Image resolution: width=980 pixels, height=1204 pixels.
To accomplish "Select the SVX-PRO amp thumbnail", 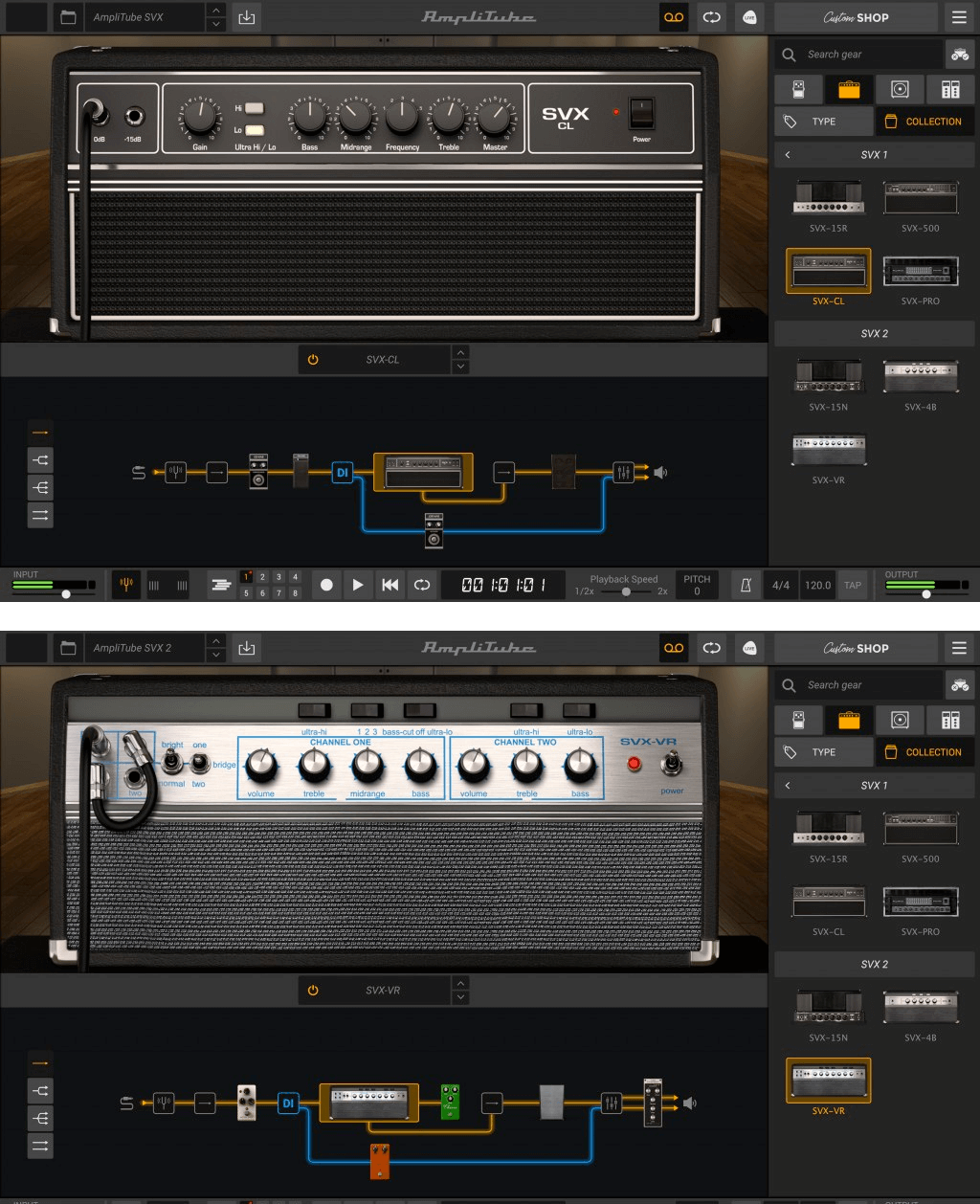I will tap(920, 271).
